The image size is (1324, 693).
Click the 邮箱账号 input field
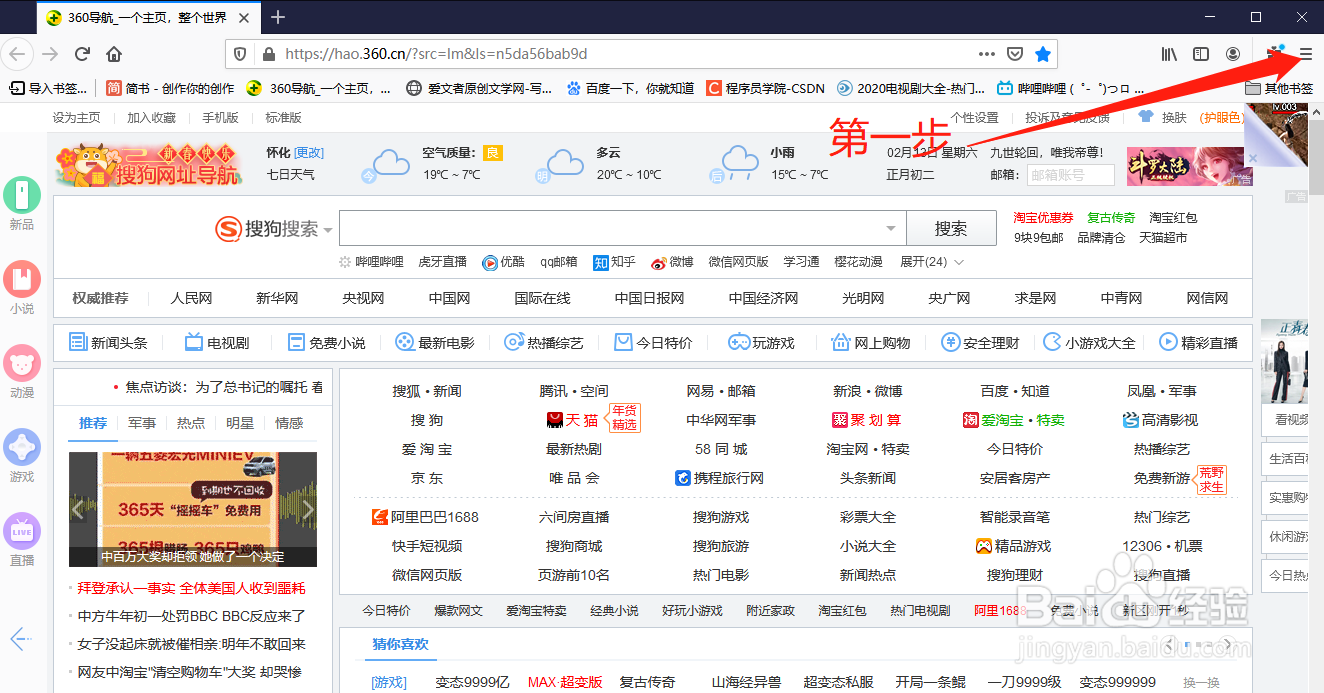click(1070, 175)
